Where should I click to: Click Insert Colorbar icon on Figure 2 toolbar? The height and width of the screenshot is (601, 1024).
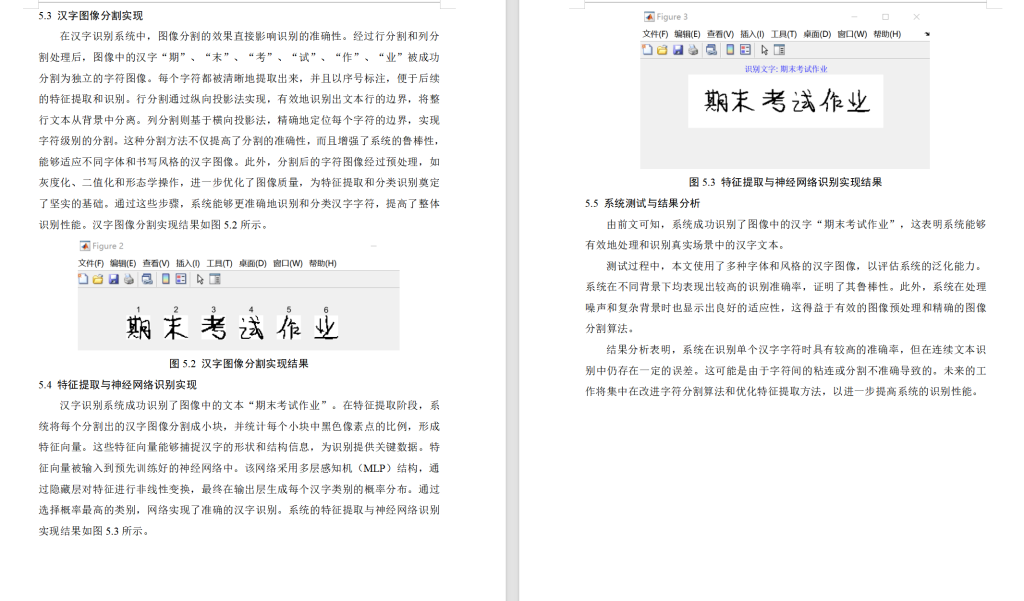[165, 279]
